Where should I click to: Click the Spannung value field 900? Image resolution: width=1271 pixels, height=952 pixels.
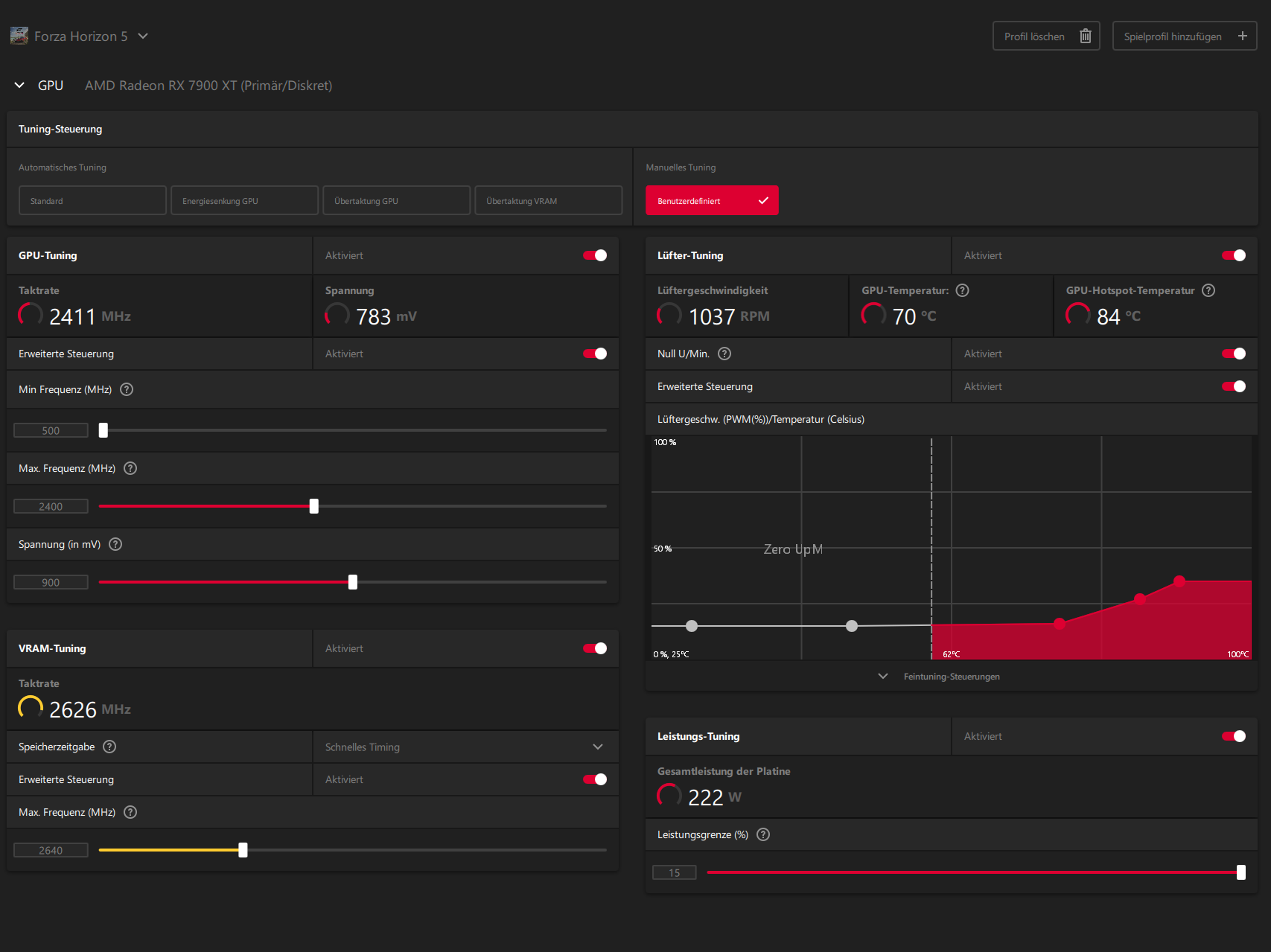coord(51,582)
